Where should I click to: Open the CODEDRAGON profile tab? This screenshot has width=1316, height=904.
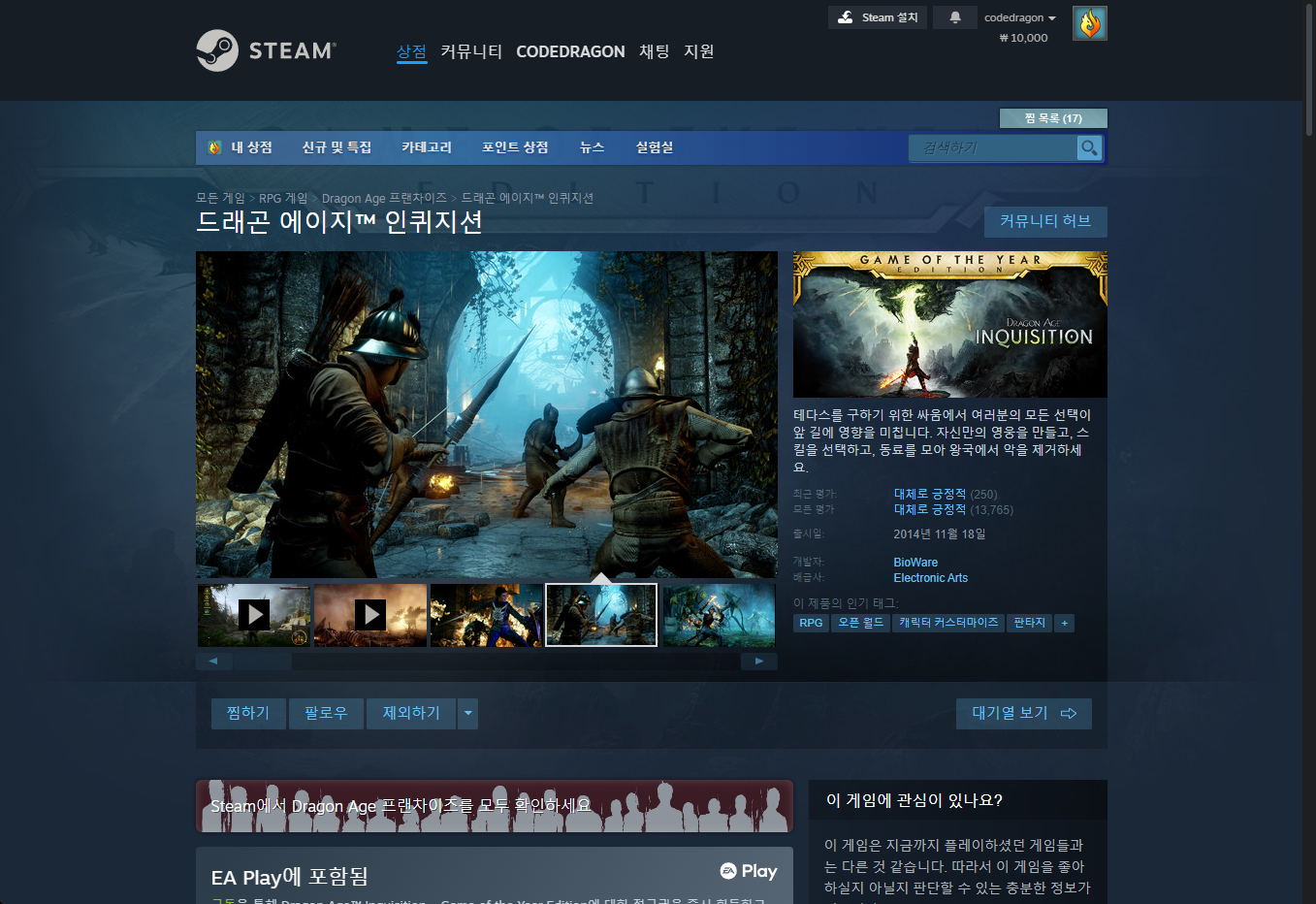(x=570, y=51)
